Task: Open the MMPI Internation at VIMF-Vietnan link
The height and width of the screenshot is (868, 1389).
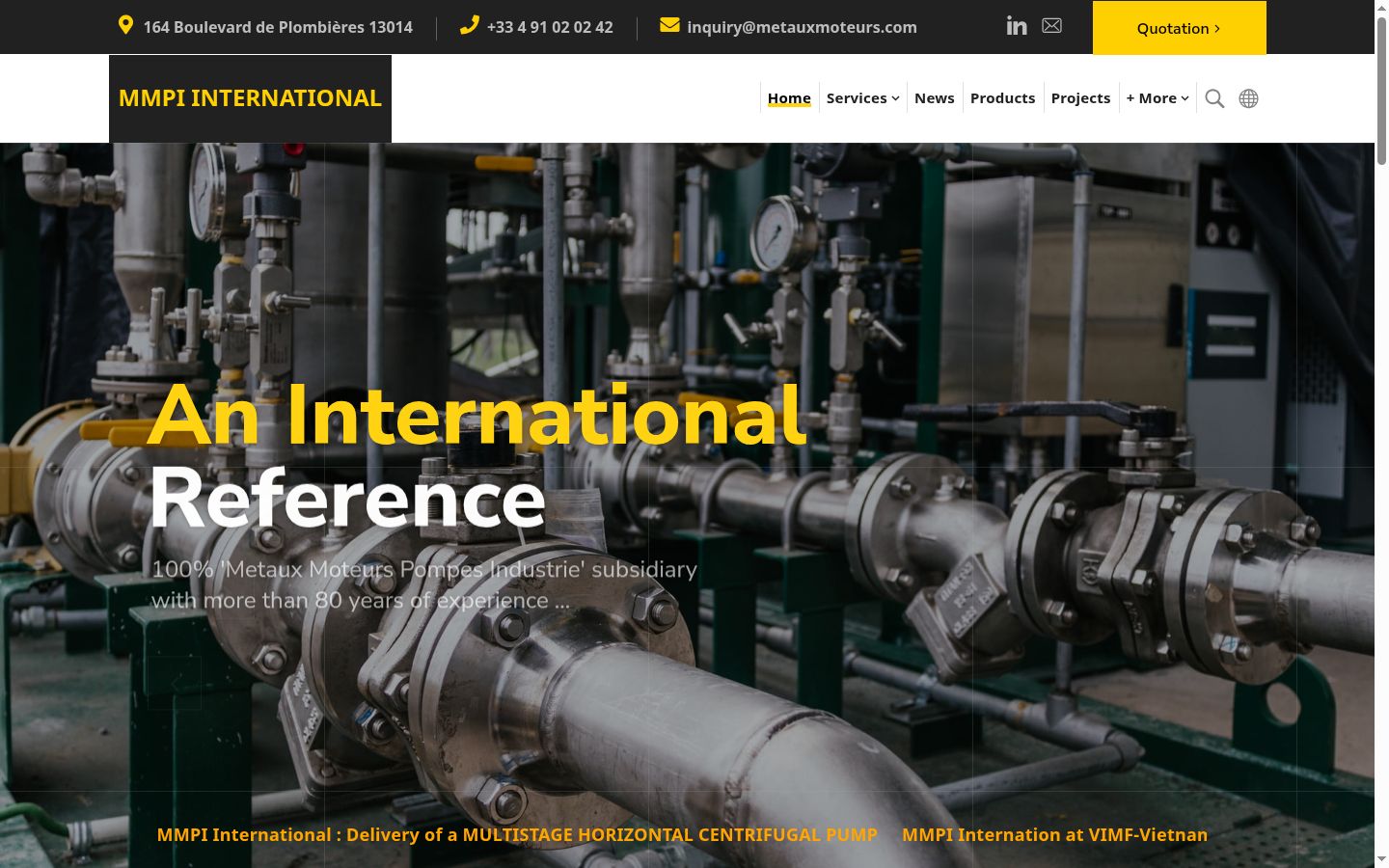Action: click(x=1054, y=835)
